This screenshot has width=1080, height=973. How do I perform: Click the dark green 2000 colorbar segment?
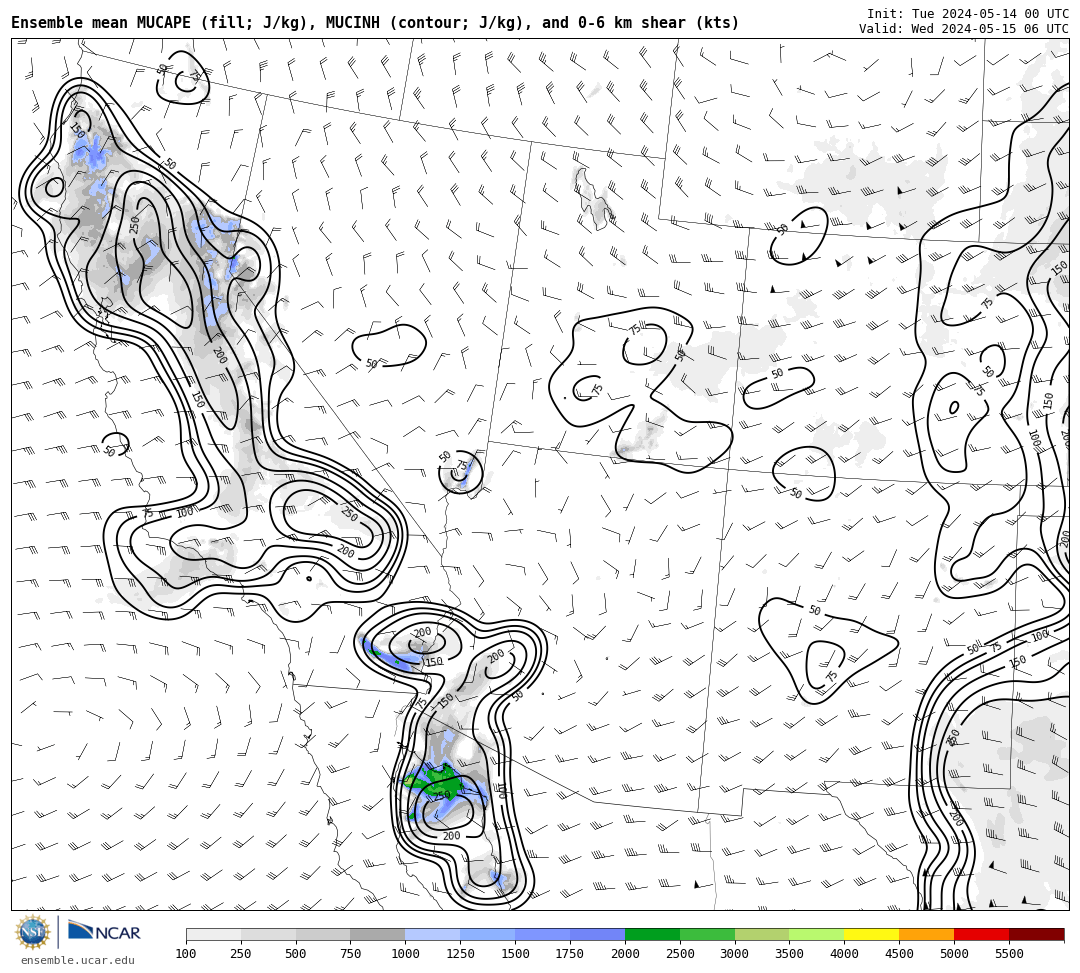pos(652,934)
